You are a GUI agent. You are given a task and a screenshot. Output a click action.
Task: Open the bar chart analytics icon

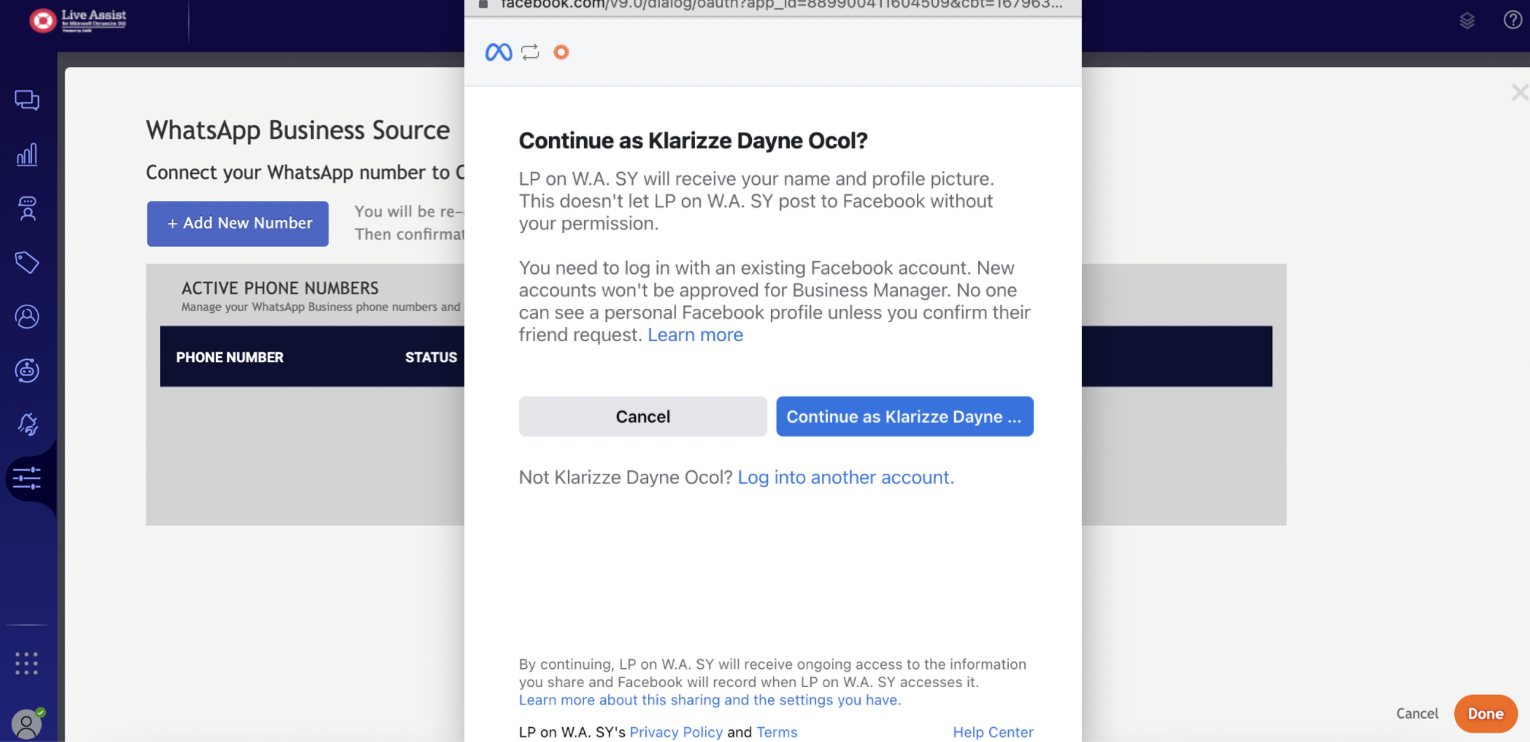click(x=27, y=154)
